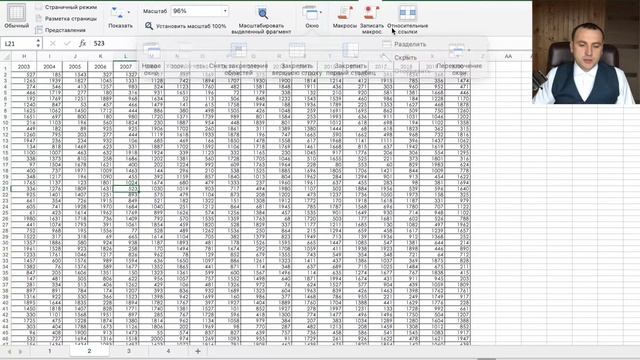
Task: Click the fx insert function icon
Action: point(82,43)
